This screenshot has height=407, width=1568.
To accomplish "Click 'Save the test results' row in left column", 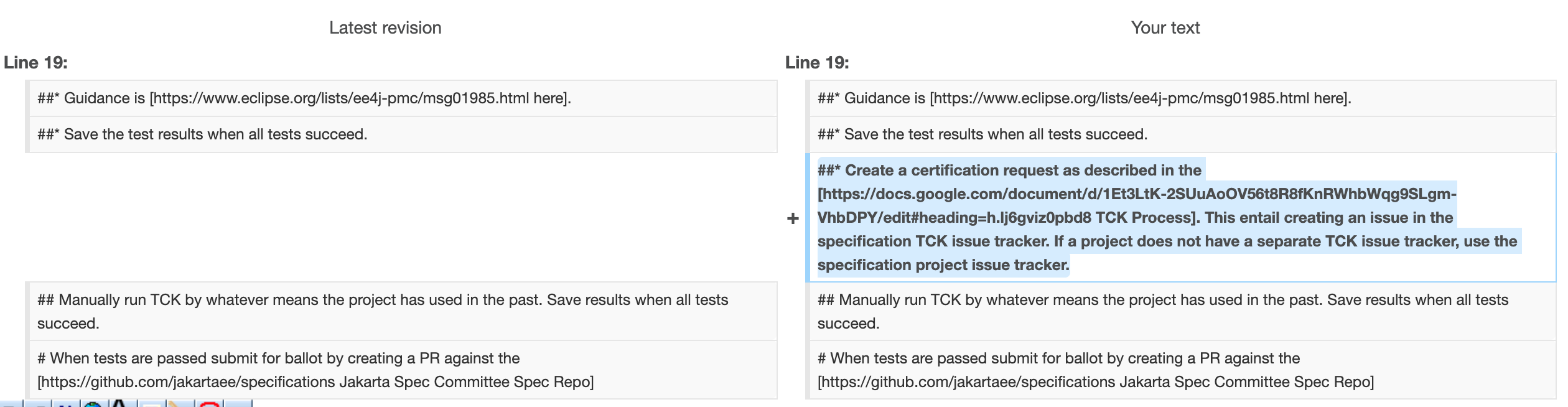I will tap(202, 134).
